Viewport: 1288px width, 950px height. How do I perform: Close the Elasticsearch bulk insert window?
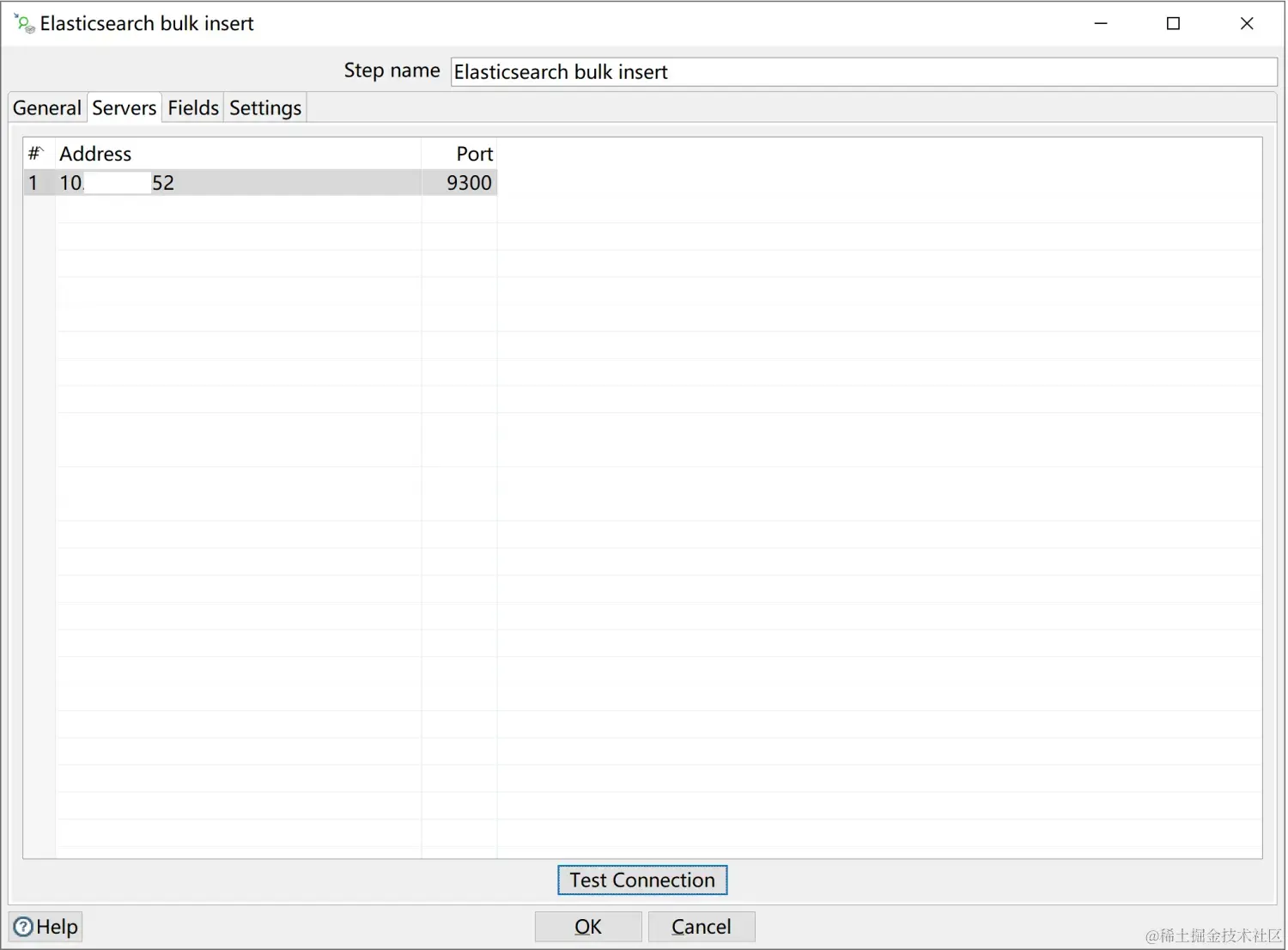(x=1247, y=23)
